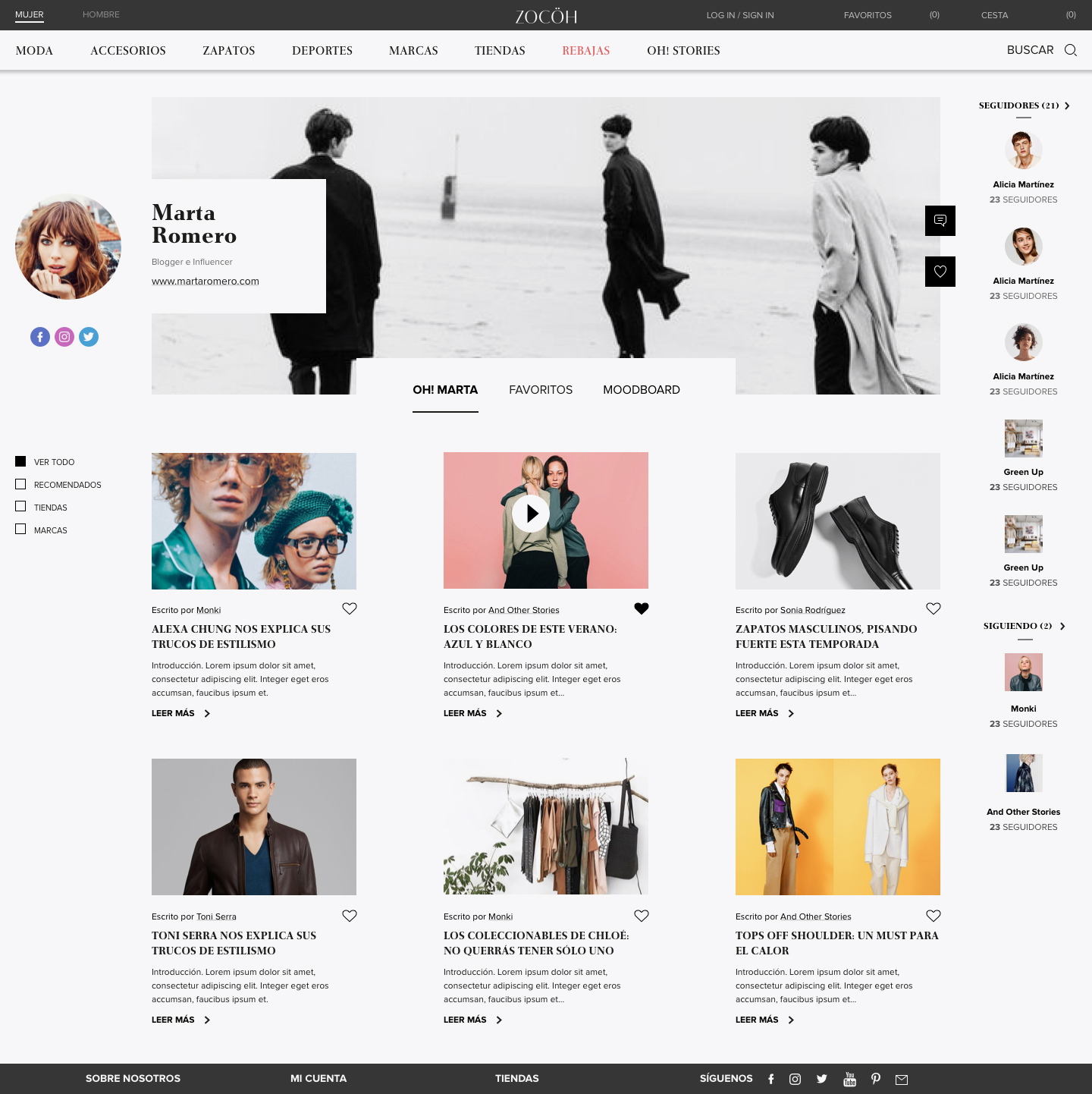The height and width of the screenshot is (1094, 1092).
Task: Open footer Instagram icon
Action: [x=795, y=1079]
